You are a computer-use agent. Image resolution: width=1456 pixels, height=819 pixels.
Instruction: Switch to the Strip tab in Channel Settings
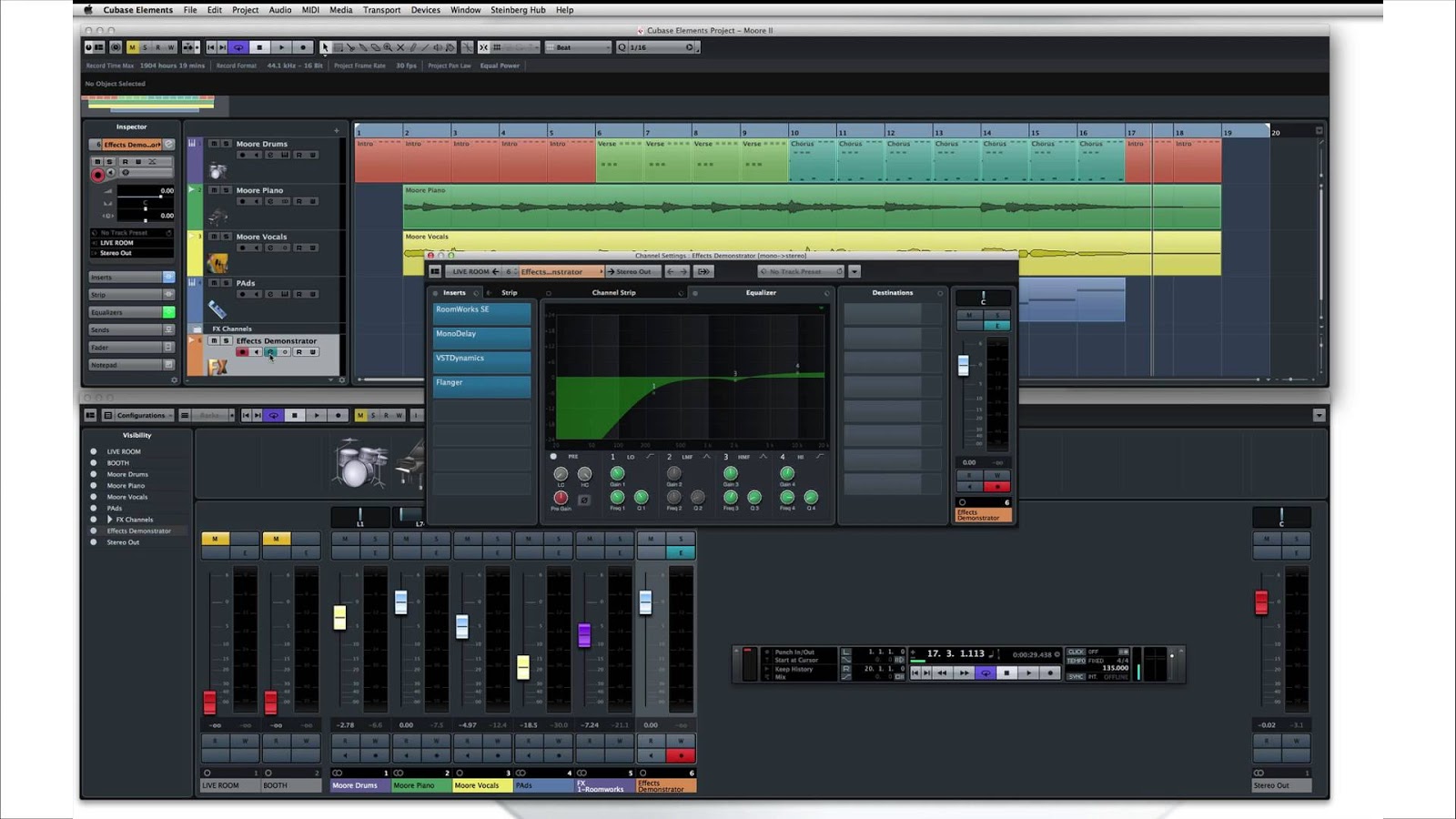510,293
